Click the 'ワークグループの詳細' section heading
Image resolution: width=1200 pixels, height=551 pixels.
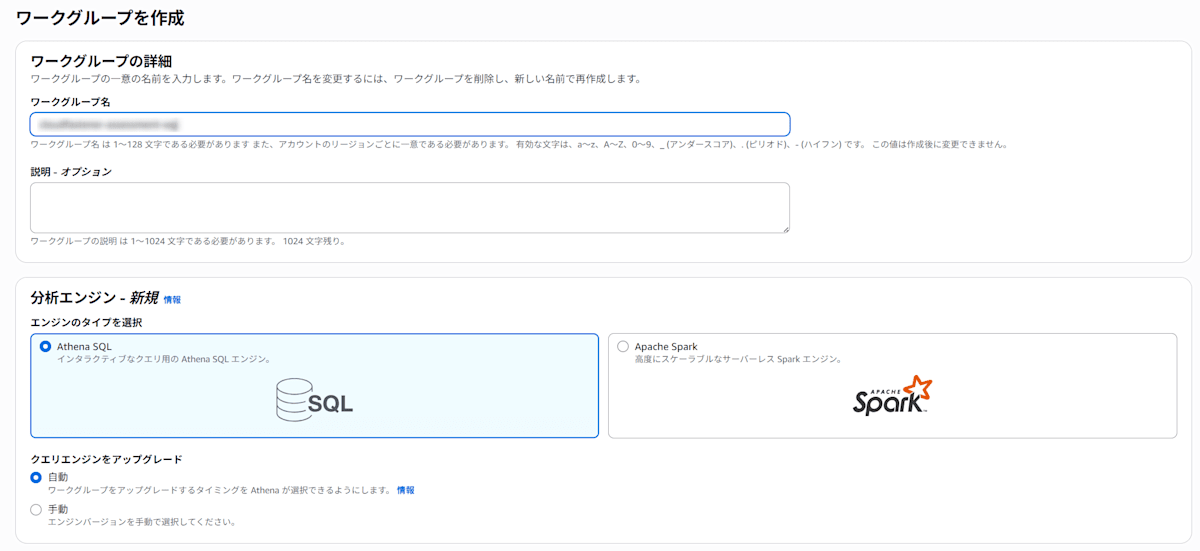[x=101, y=61]
